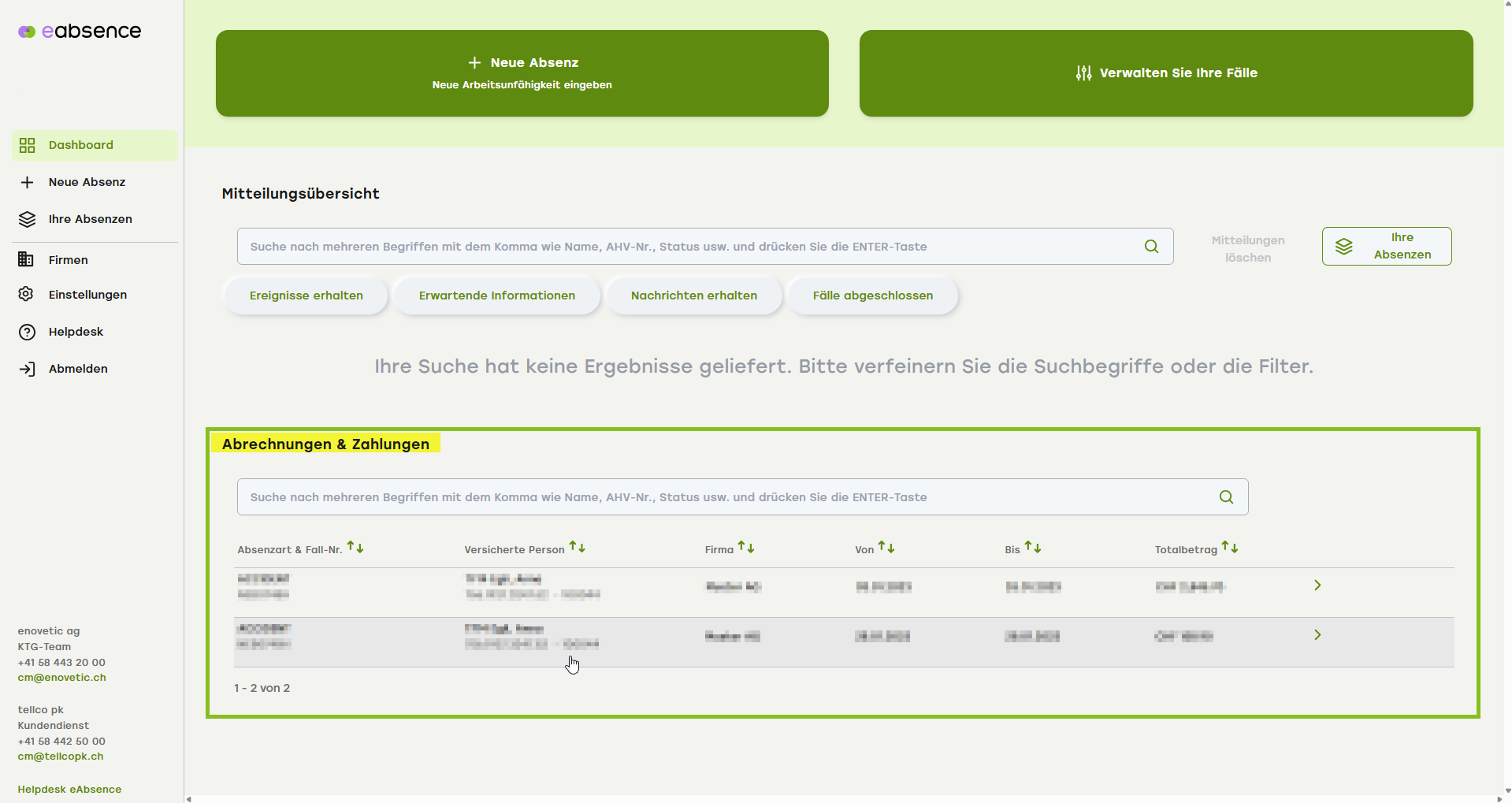Toggle the Fälle abgeschlossen filter chip
This screenshot has width=1512, height=803.
[x=872, y=296]
